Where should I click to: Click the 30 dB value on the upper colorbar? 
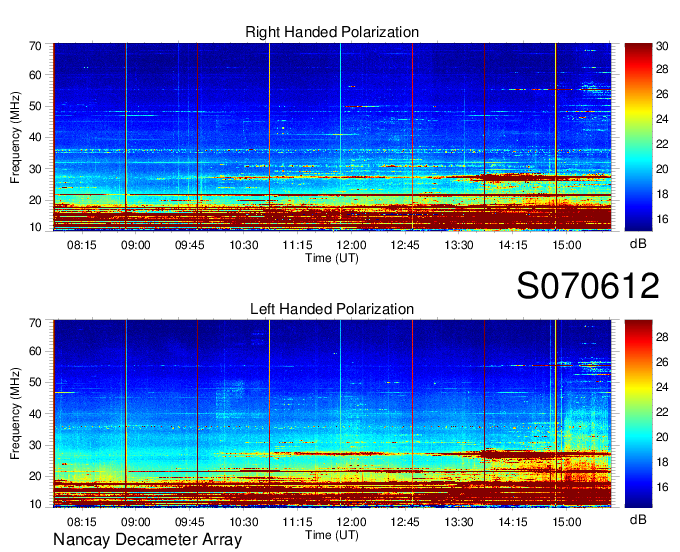point(662,46)
